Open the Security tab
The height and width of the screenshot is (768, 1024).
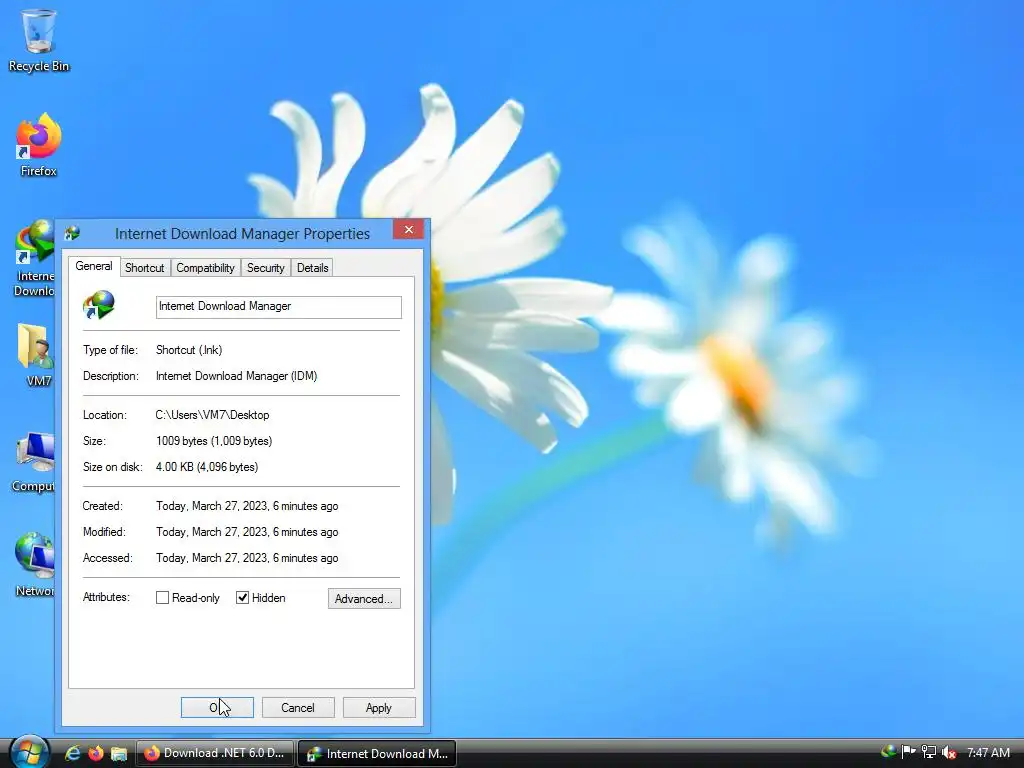point(265,268)
